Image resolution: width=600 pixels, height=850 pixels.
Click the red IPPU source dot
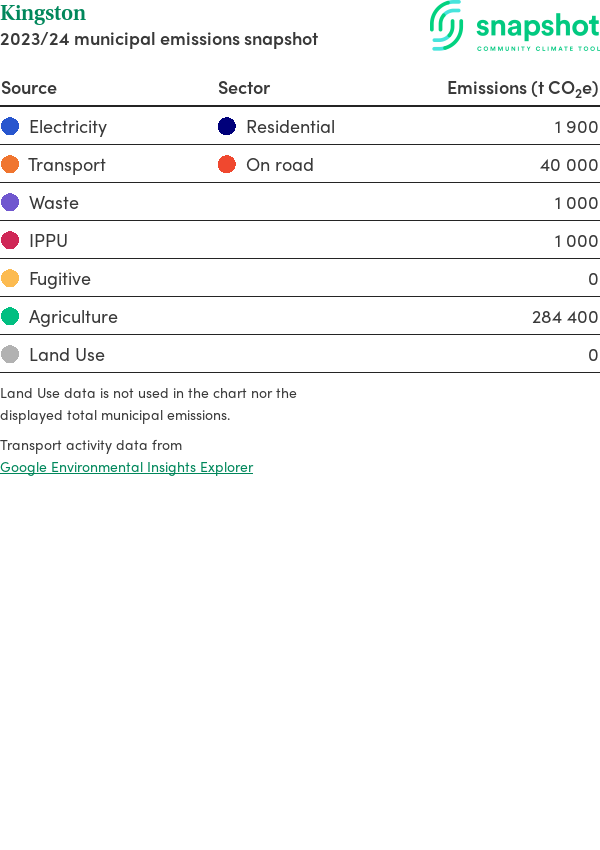point(10,240)
